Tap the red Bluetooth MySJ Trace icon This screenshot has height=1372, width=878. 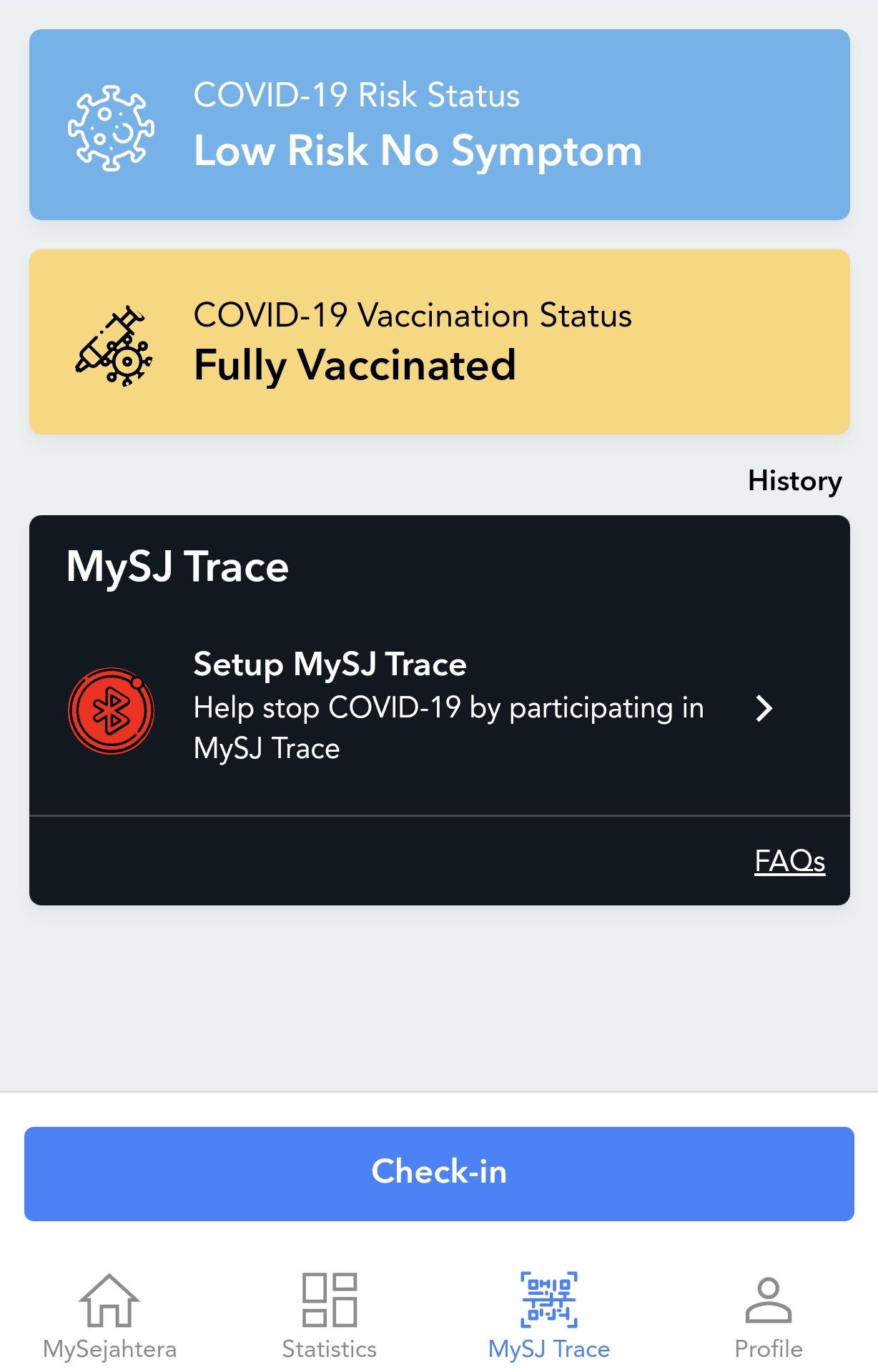click(111, 710)
